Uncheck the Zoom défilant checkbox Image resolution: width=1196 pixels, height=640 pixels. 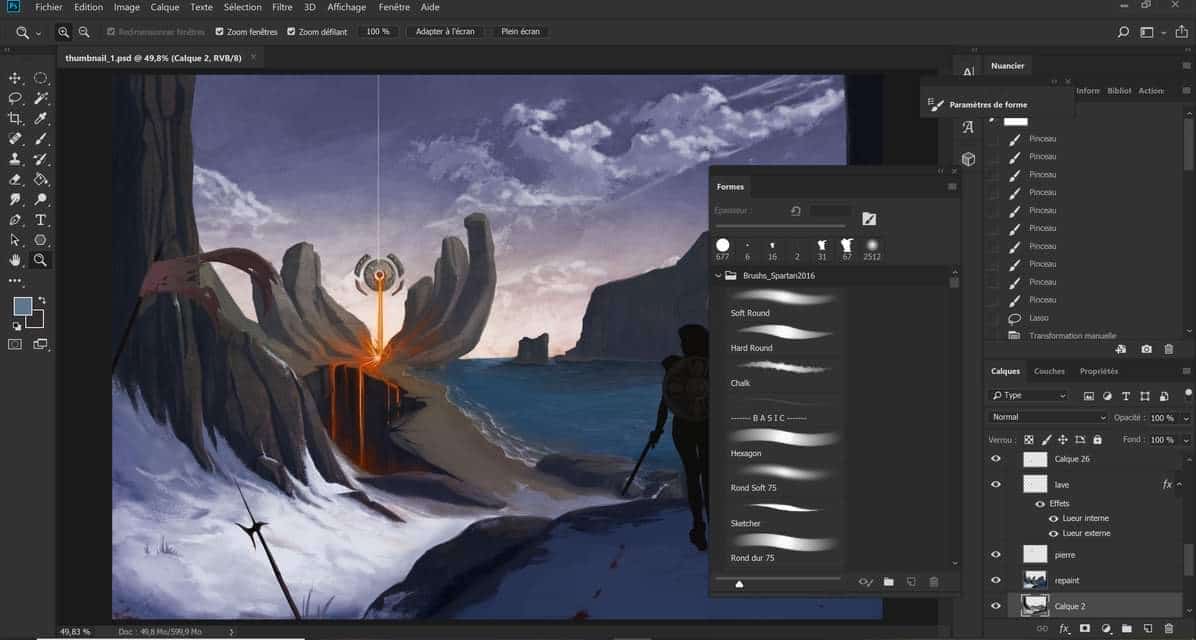click(291, 32)
